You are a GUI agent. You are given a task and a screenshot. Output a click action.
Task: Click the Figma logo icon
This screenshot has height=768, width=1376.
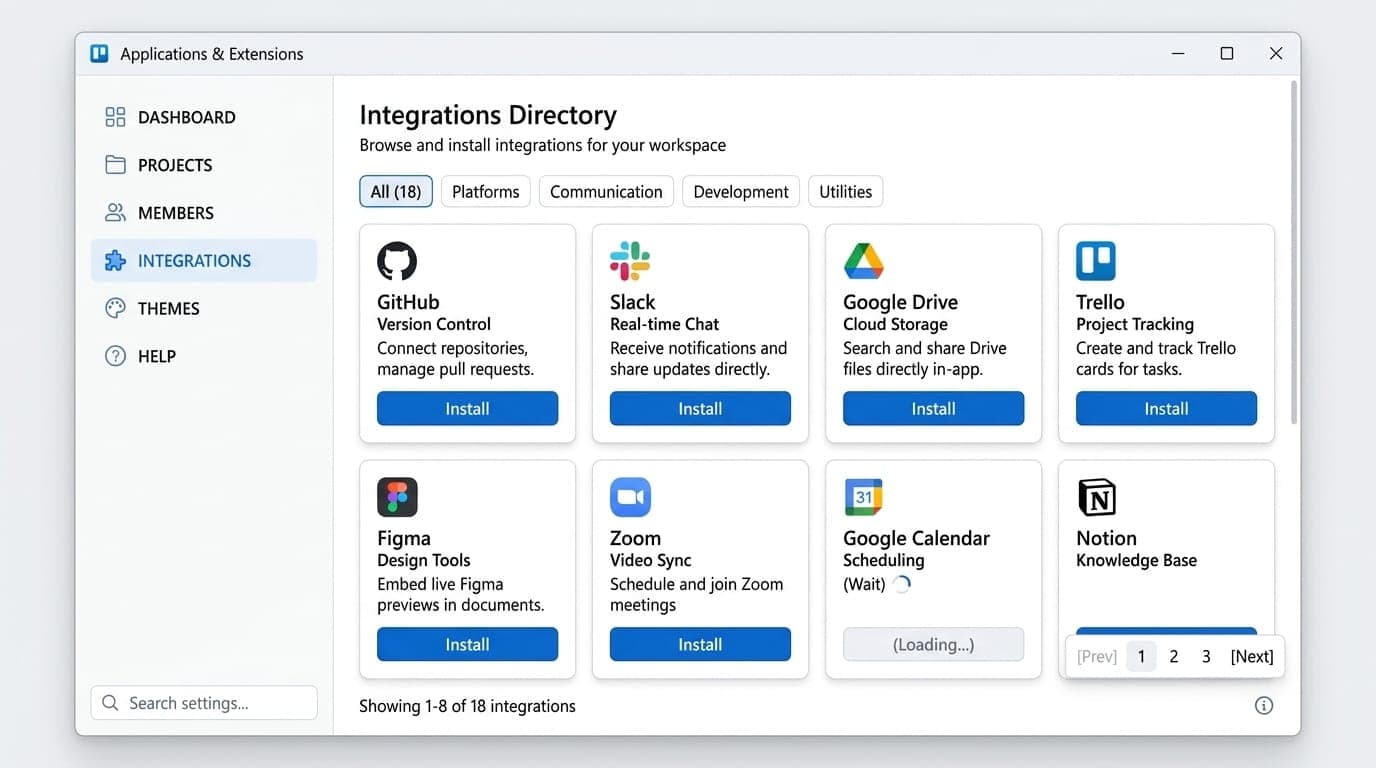(x=397, y=497)
